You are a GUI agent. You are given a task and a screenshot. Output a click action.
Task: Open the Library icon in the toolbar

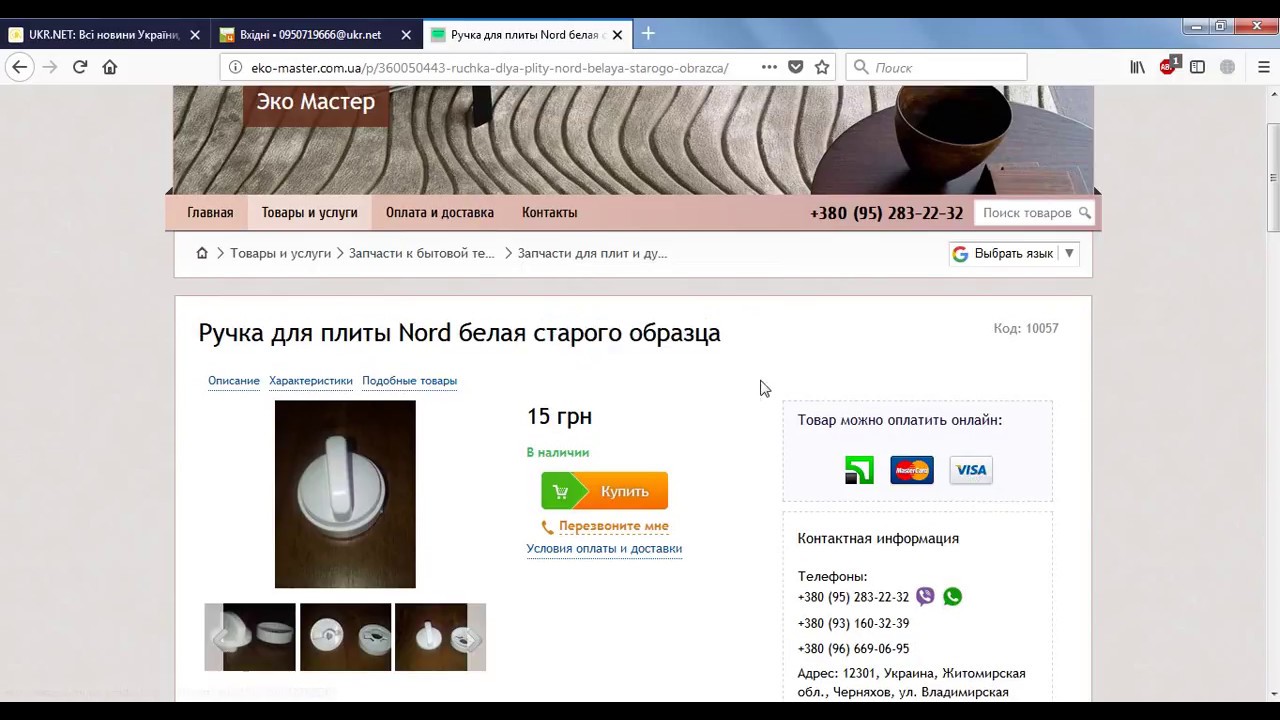(1137, 67)
